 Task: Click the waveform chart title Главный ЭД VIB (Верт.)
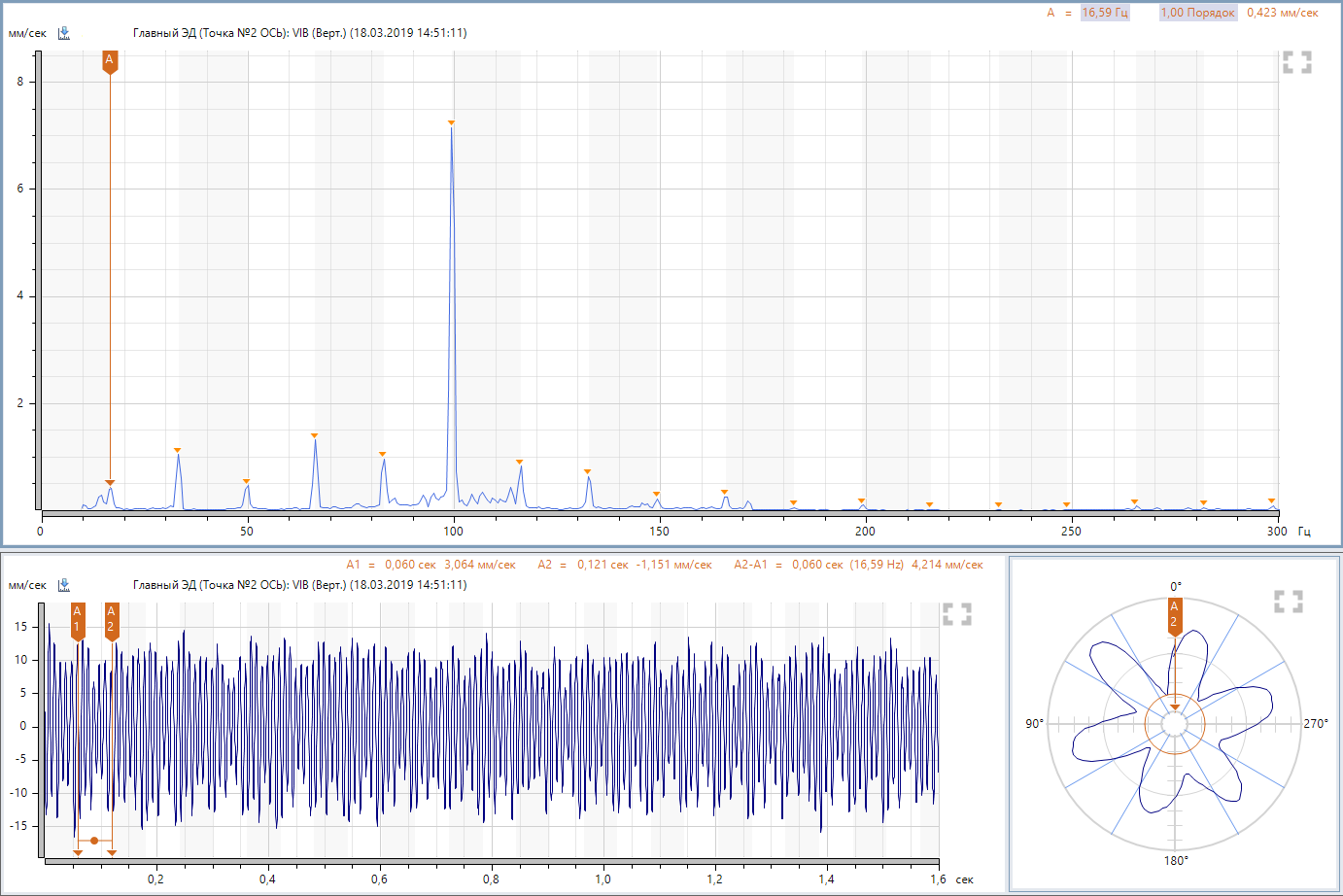click(x=299, y=585)
